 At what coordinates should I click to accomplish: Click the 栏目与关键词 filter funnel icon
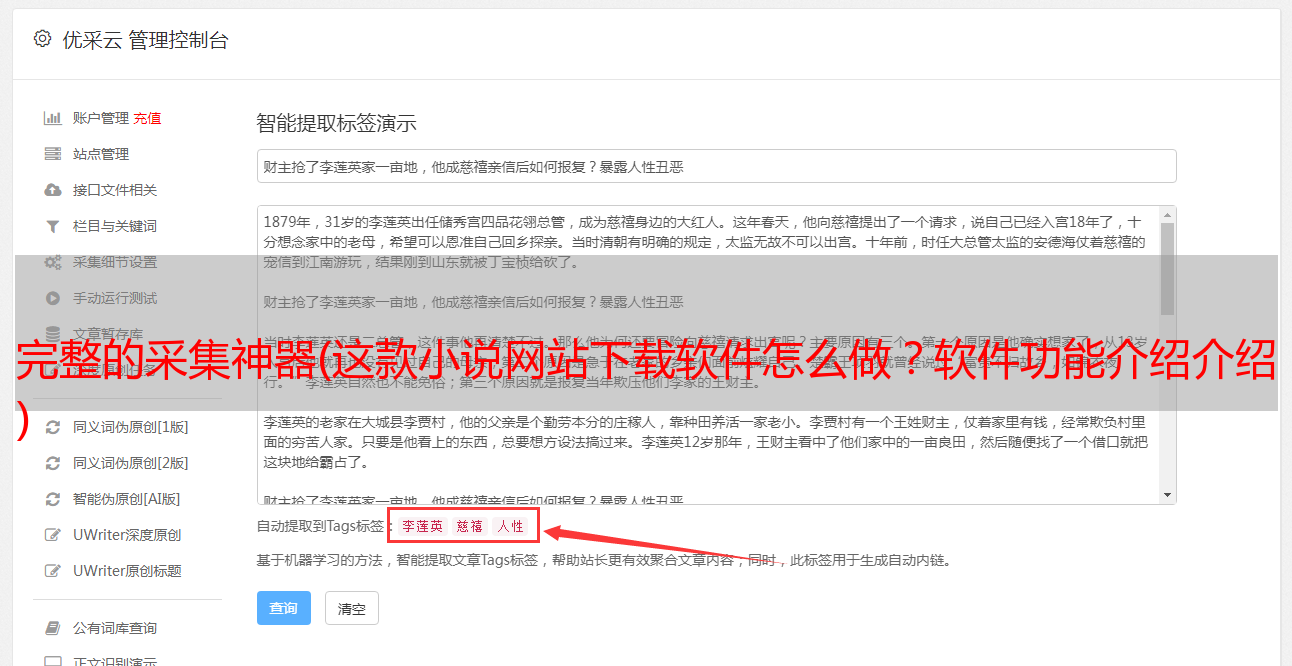click(x=53, y=226)
